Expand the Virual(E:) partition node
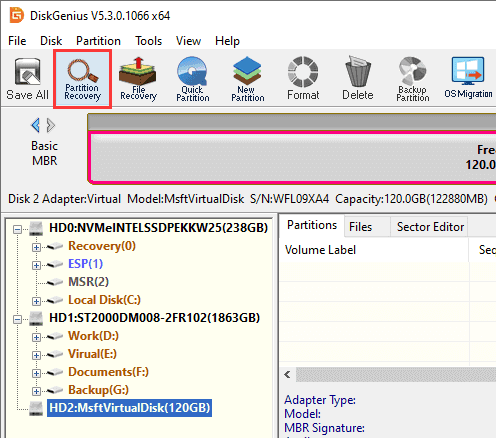Image resolution: width=496 pixels, height=438 pixels. [x=36, y=355]
